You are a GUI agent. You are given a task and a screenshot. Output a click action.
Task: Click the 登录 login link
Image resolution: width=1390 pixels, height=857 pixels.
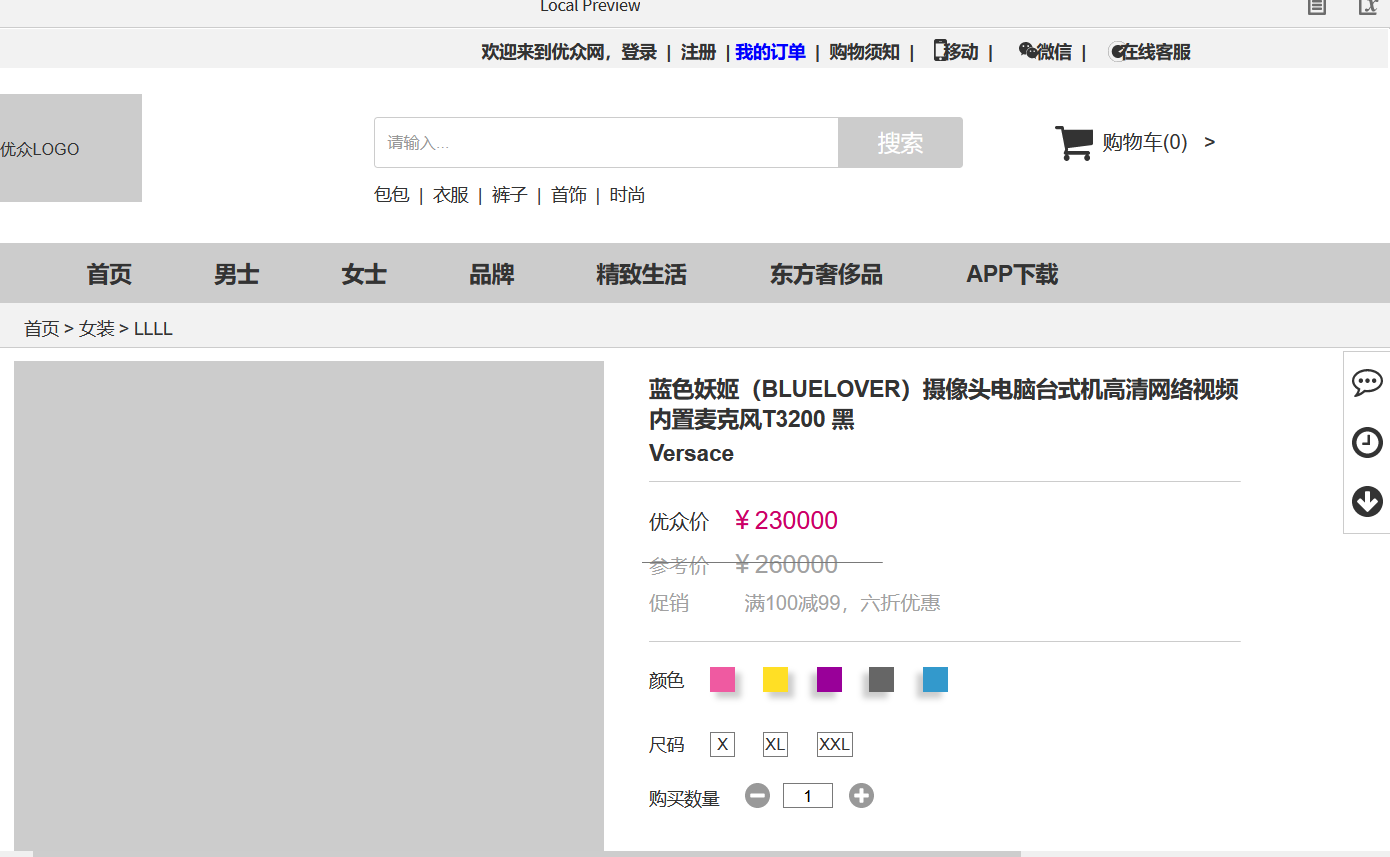coord(639,52)
